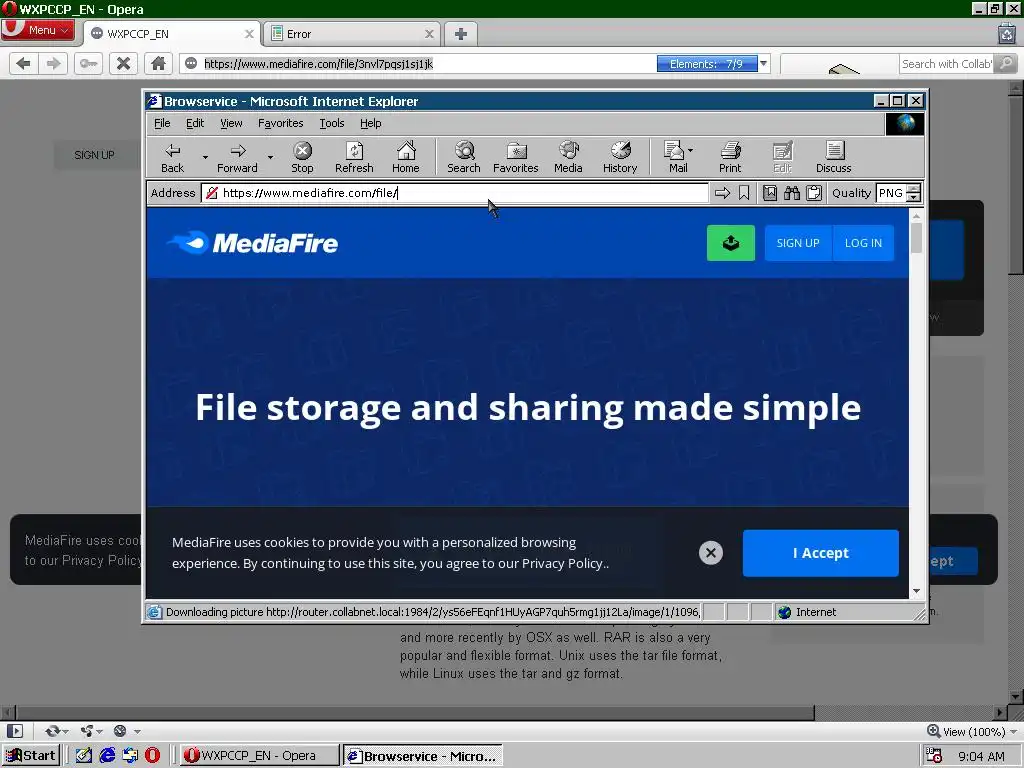
Task: Open the Edit menu in Browservice
Action: point(195,123)
